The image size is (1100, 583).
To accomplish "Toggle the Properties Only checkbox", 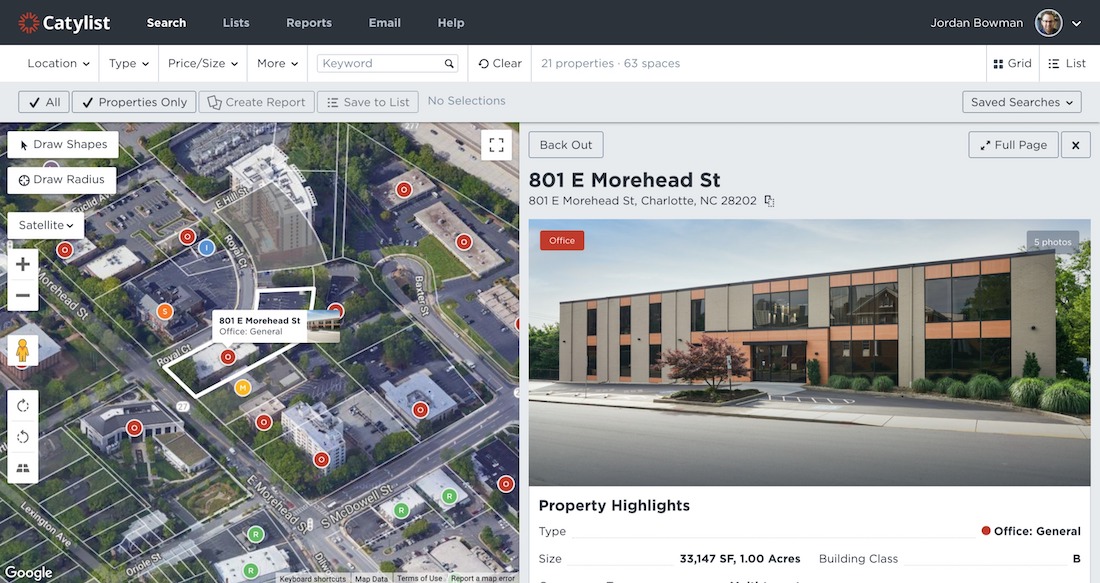I will pyautogui.click(x=135, y=102).
